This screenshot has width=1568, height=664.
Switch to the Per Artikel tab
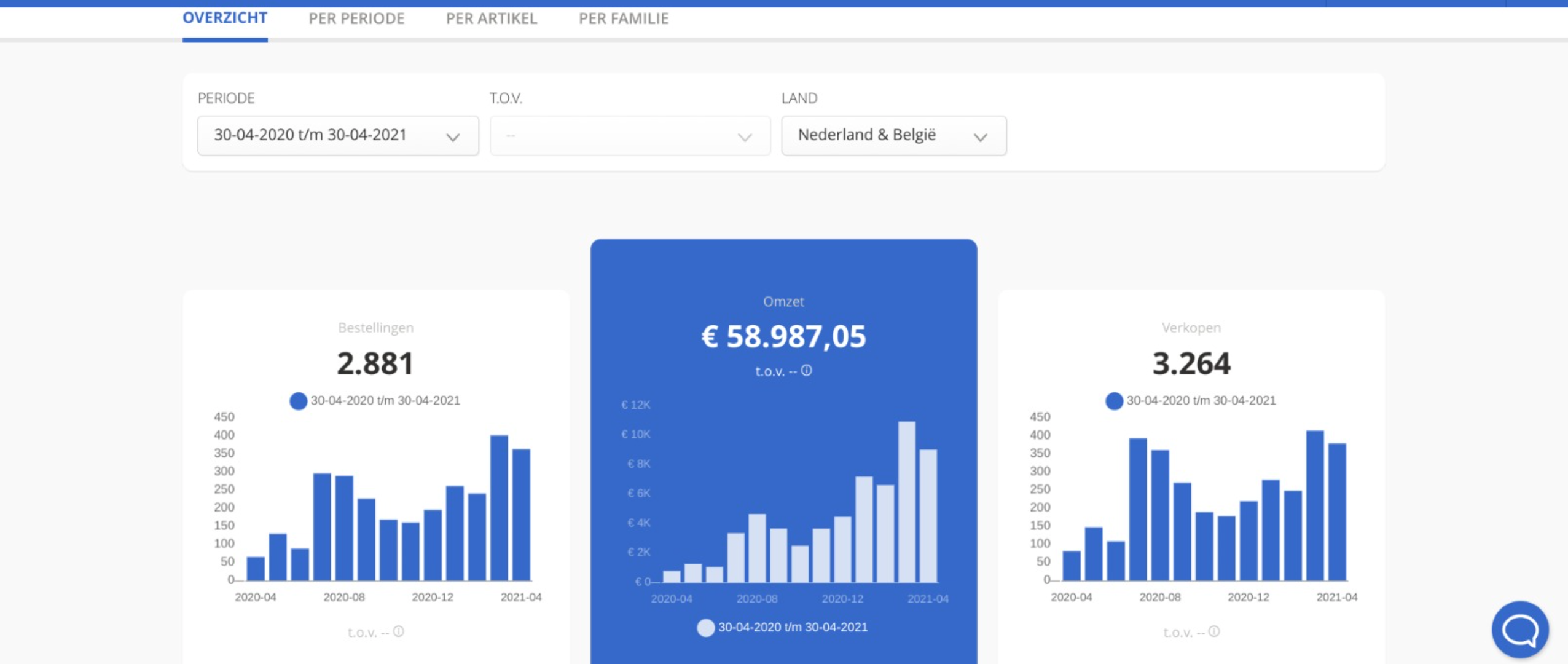[491, 18]
